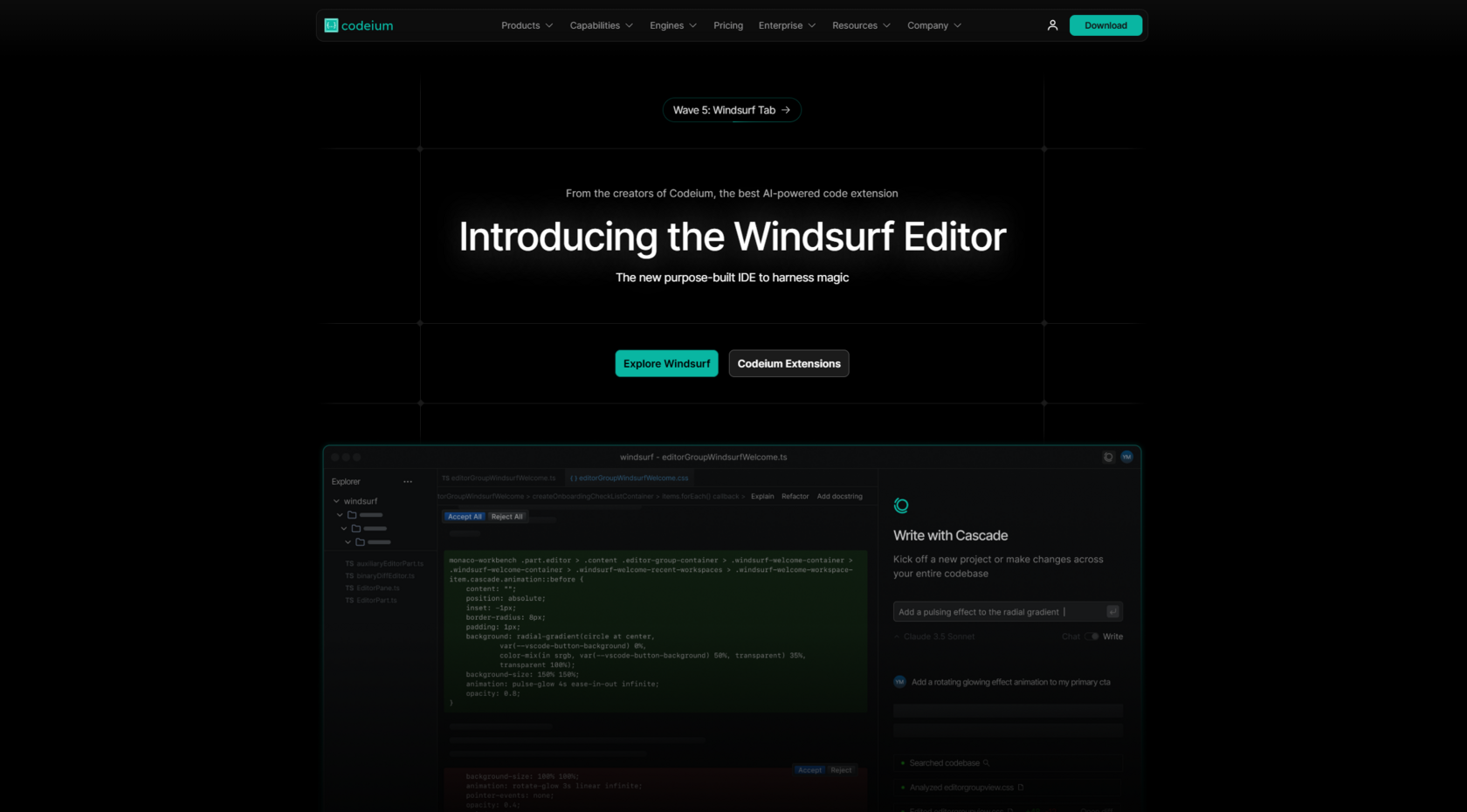Toggle the Chat/Write mode switch
Screen dimensions: 1467x812
(x=1092, y=637)
